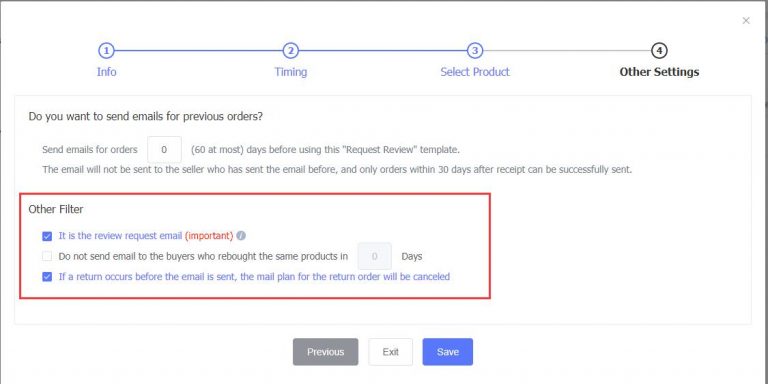This screenshot has height=384, width=768.
Task: Click the Exit button
Action: (x=390, y=352)
